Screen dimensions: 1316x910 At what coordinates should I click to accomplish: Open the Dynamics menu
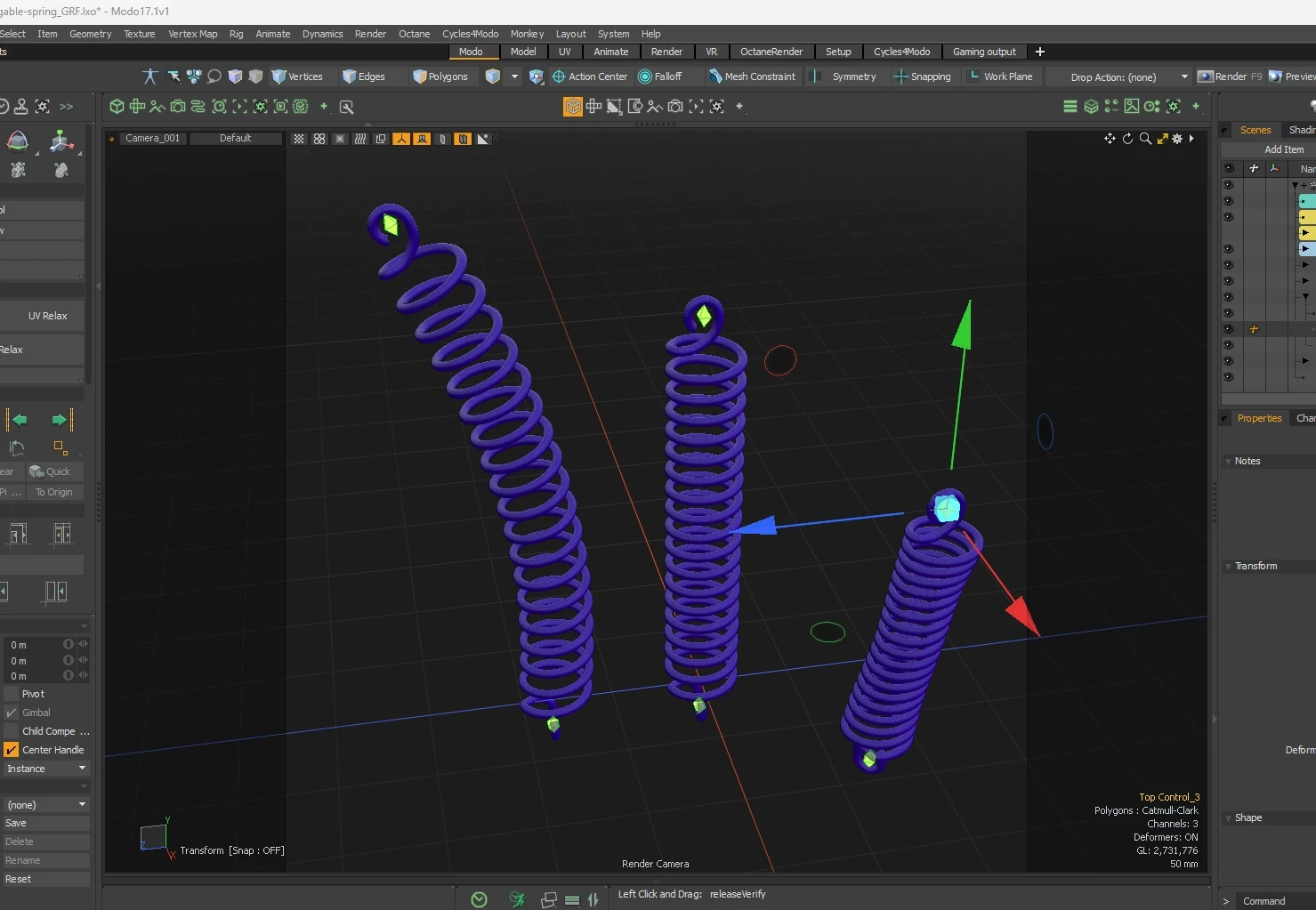pyautogui.click(x=322, y=34)
